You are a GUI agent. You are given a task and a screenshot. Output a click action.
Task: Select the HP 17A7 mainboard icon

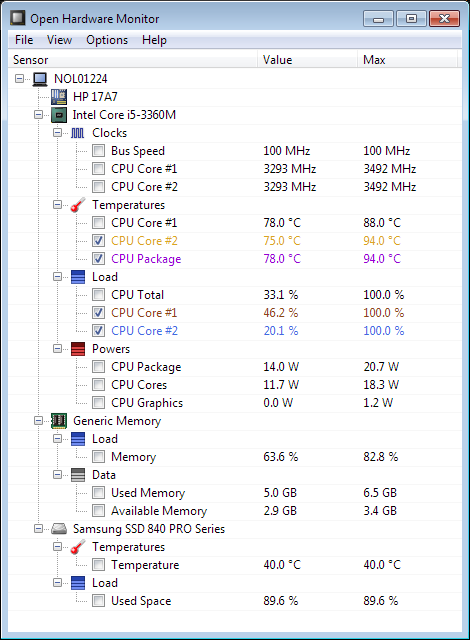click(x=59, y=97)
